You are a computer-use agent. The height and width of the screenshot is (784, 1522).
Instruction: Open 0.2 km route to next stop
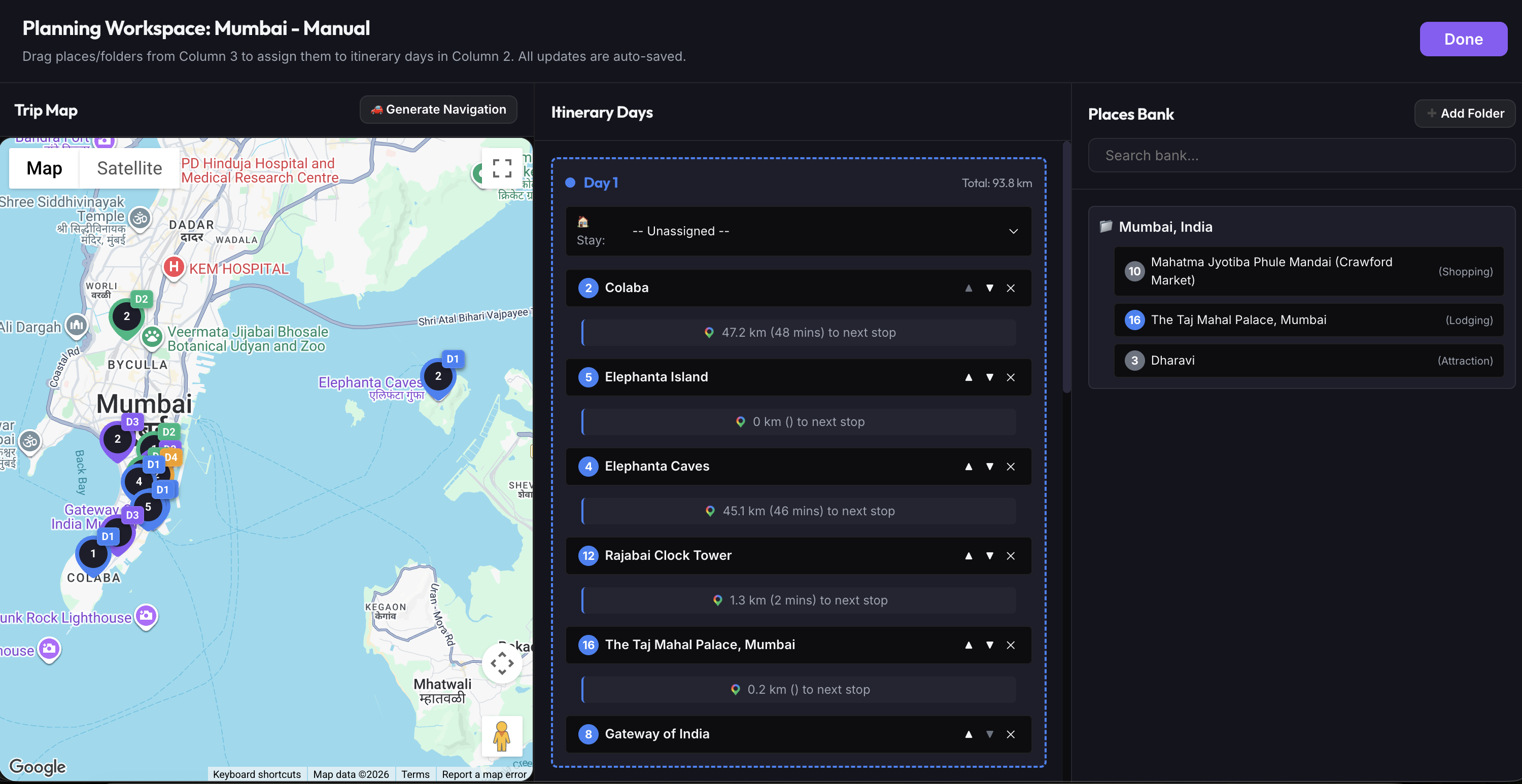tap(799, 690)
